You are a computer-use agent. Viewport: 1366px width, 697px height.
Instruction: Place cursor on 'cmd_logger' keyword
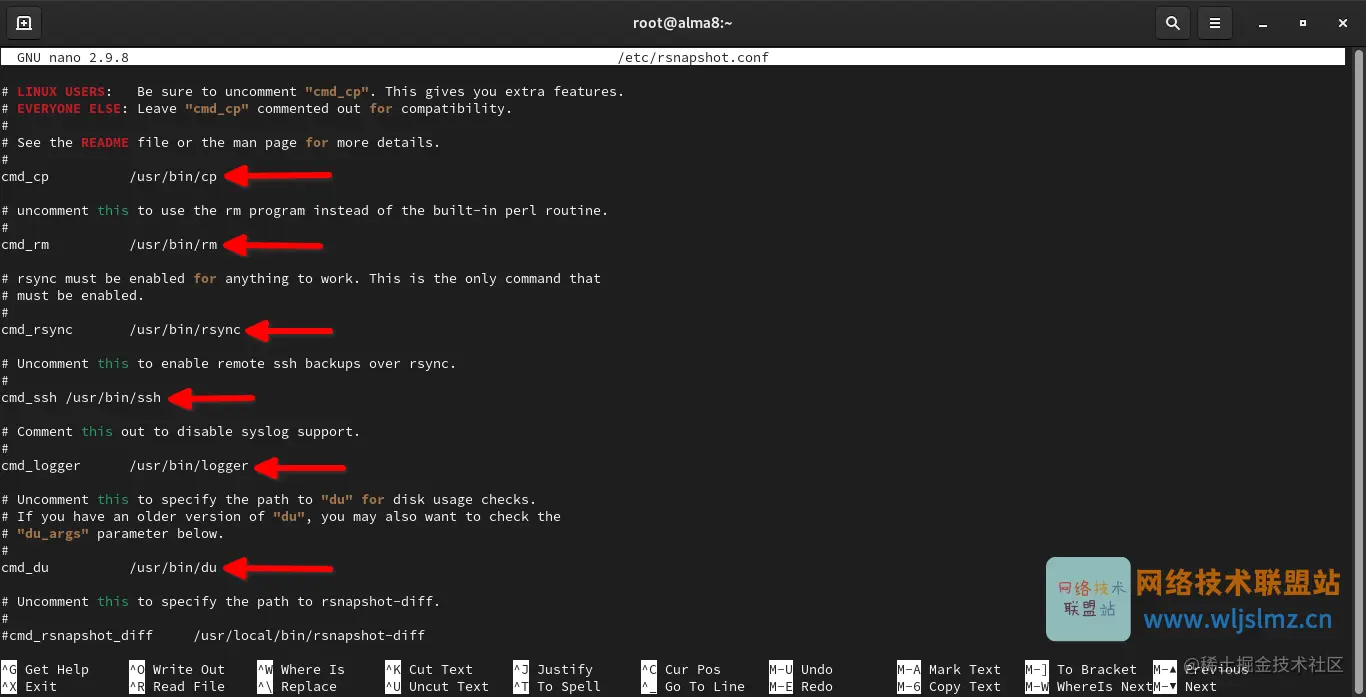(x=41, y=465)
